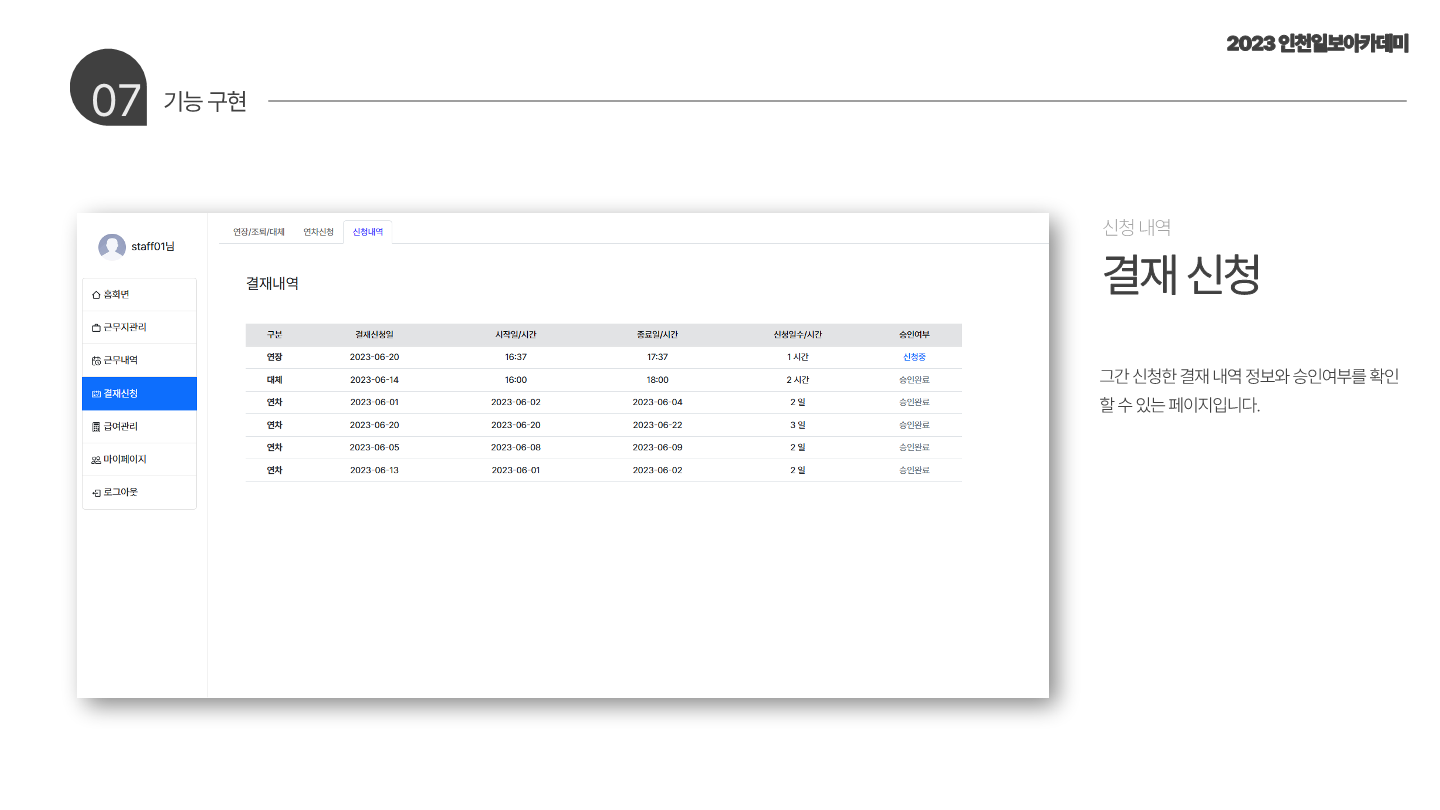Click the 결재내역 page heading
The height and width of the screenshot is (810, 1440).
[x=272, y=283]
